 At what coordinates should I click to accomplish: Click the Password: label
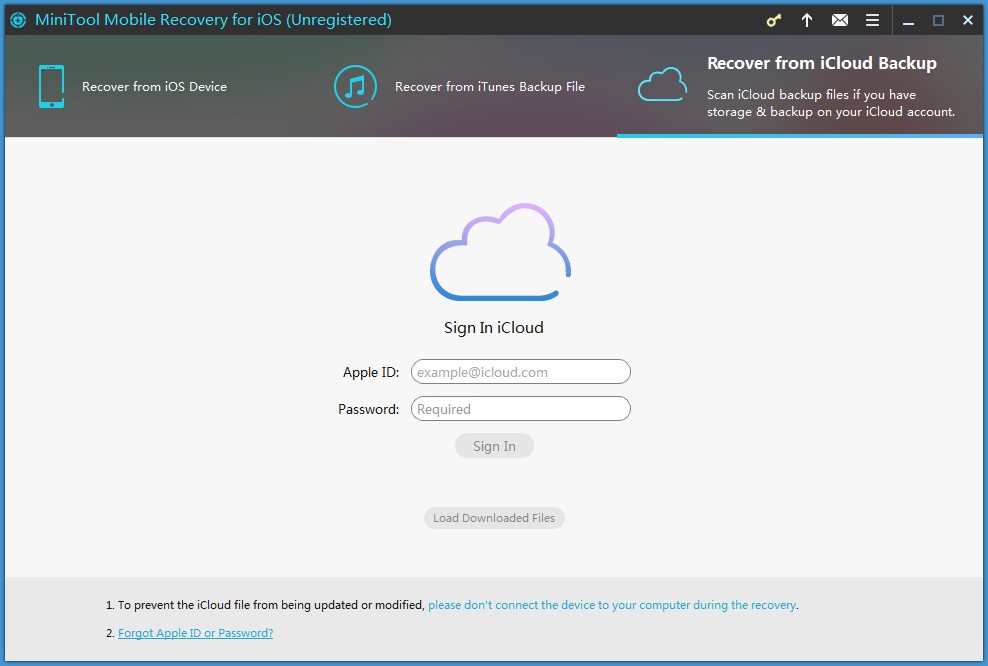tap(369, 409)
